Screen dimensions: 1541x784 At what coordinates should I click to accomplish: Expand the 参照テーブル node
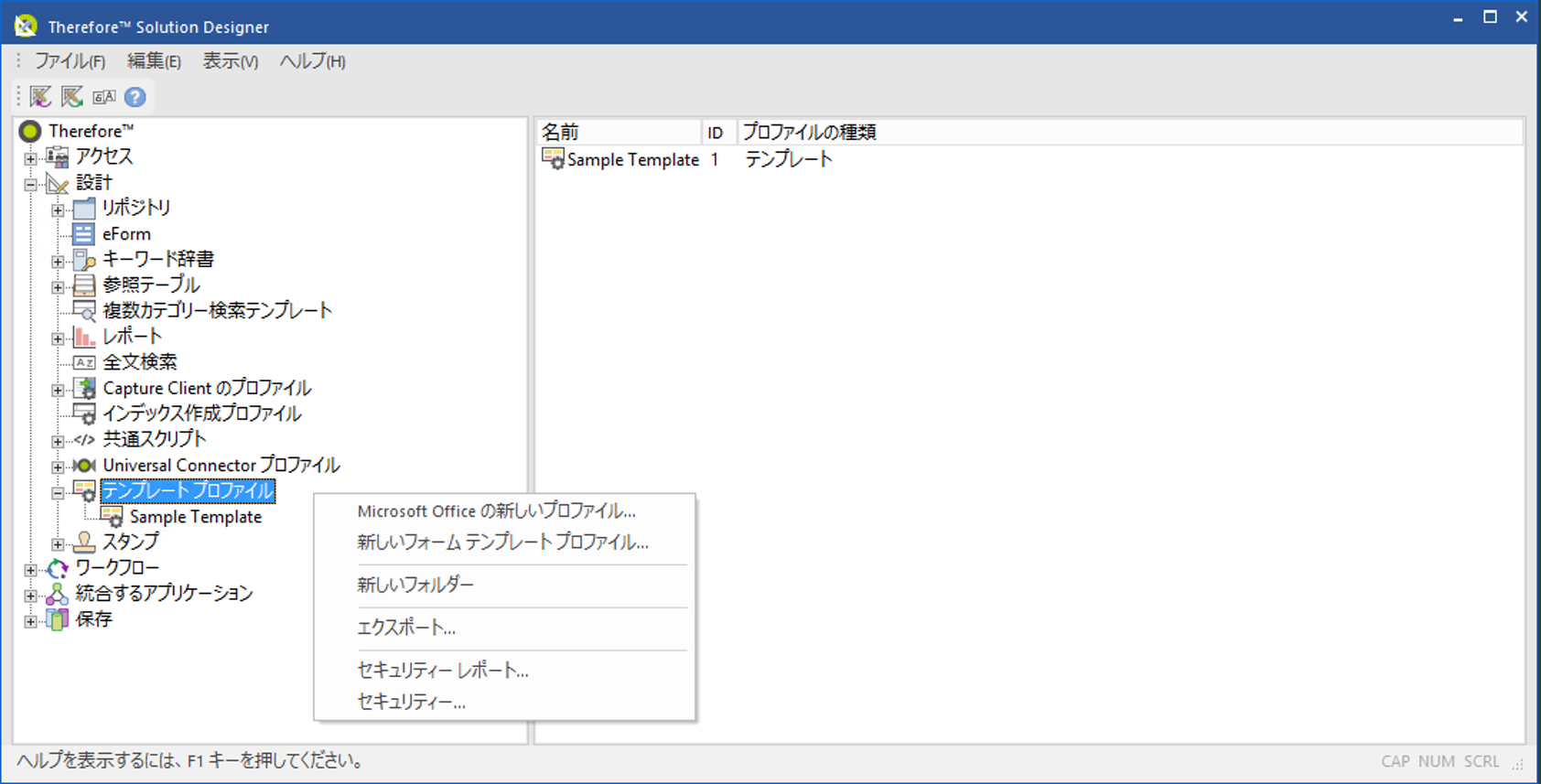tap(58, 287)
